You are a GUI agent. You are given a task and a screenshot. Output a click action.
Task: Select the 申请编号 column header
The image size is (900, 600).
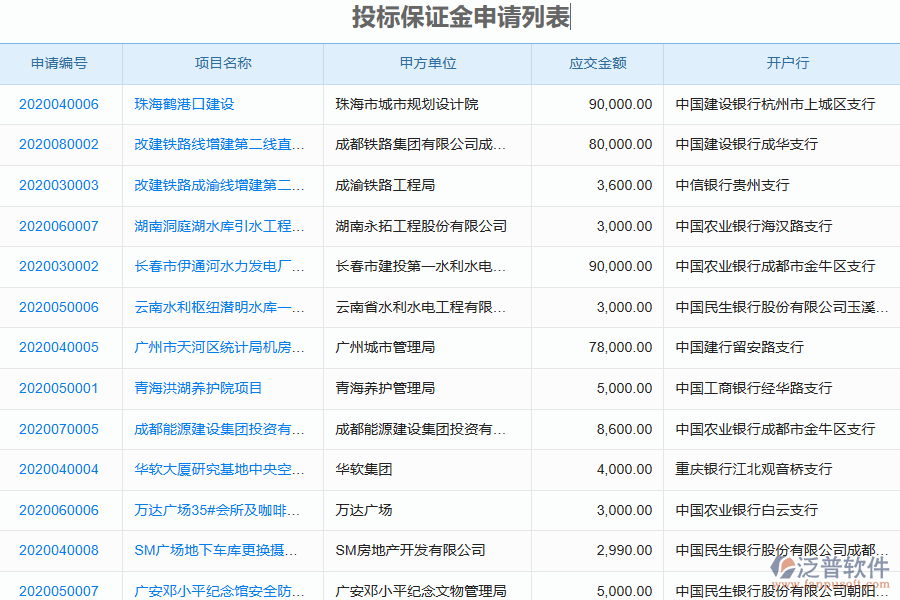tap(60, 63)
